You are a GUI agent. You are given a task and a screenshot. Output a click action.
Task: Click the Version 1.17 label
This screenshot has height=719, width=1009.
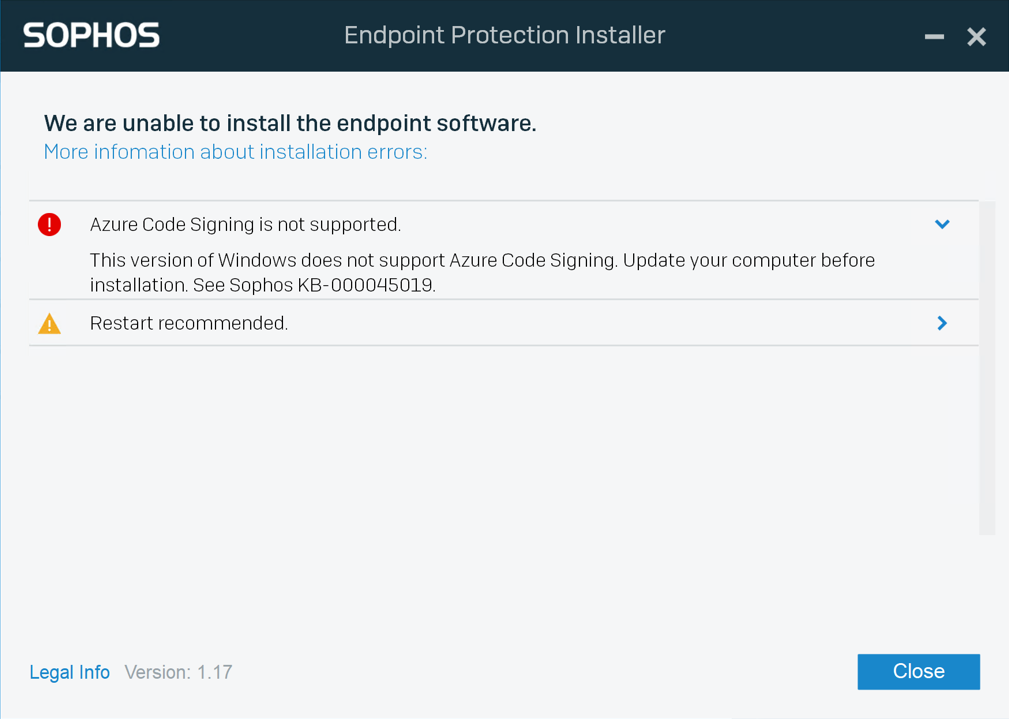click(x=178, y=672)
